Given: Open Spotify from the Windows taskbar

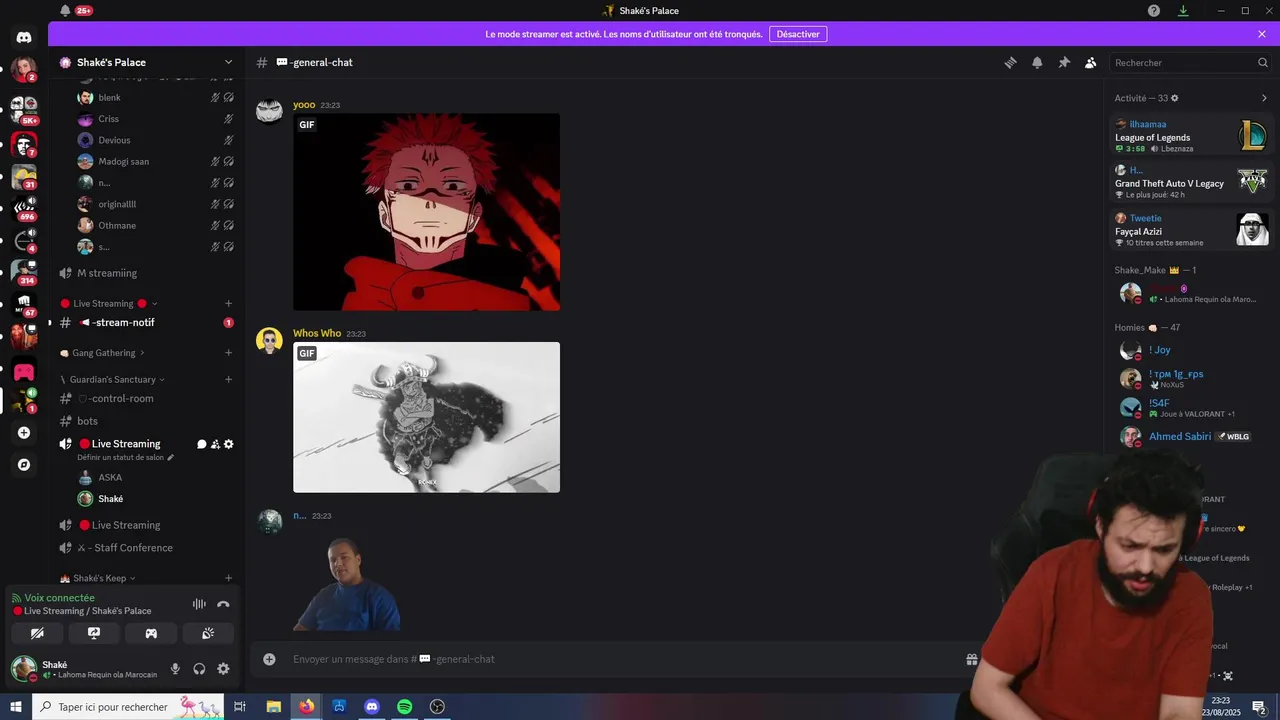Looking at the screenshot, I should coord(404,707).
